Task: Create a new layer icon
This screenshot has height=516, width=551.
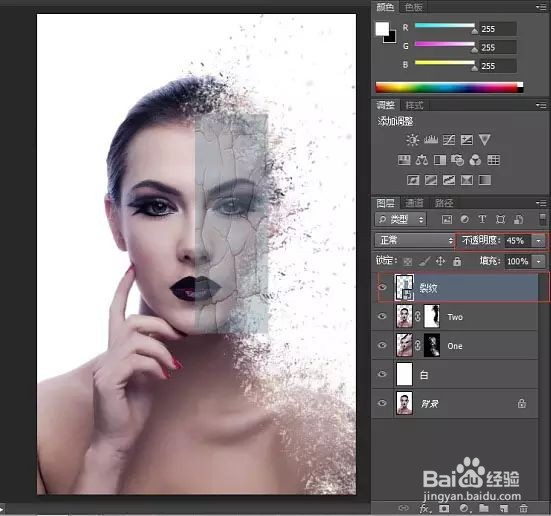Action: [x=504, y=508]
